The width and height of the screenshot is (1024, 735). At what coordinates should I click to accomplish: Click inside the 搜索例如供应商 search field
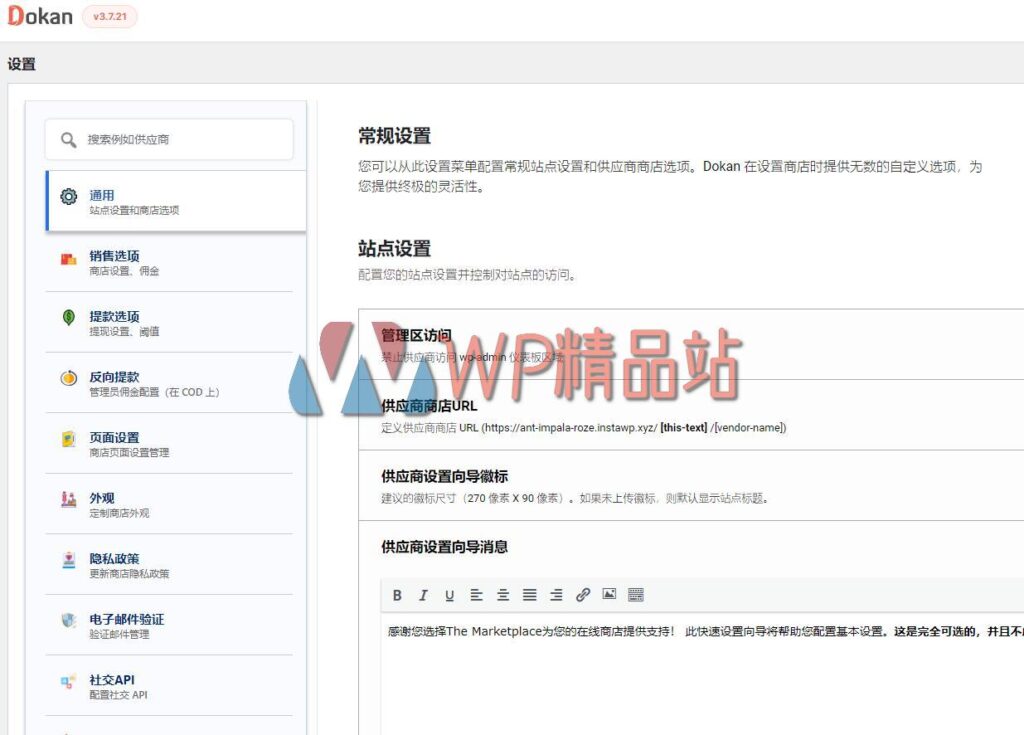pos(160,140)
